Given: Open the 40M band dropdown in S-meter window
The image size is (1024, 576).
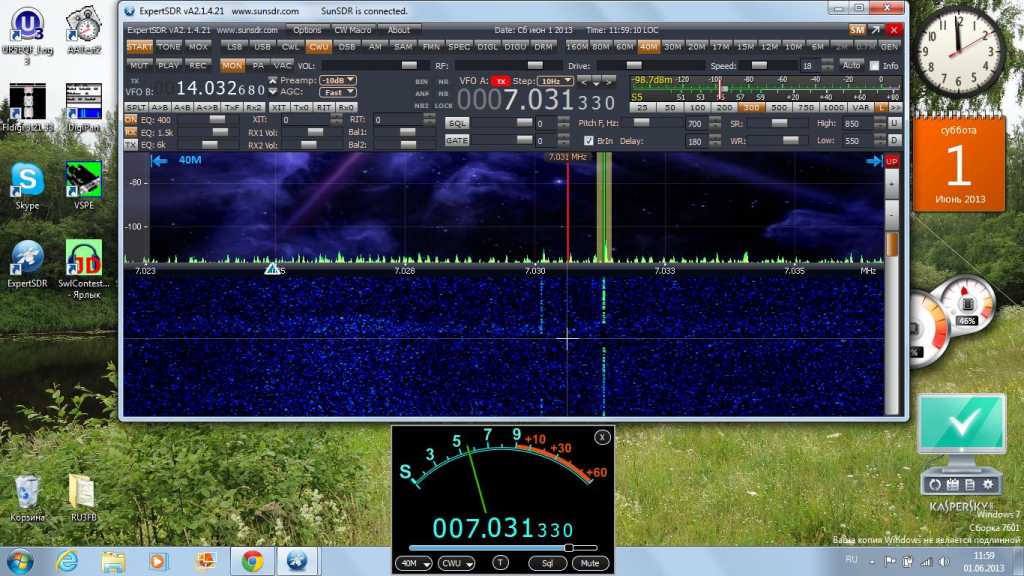Looking at the screenshot, I should (x=413, y=563).
